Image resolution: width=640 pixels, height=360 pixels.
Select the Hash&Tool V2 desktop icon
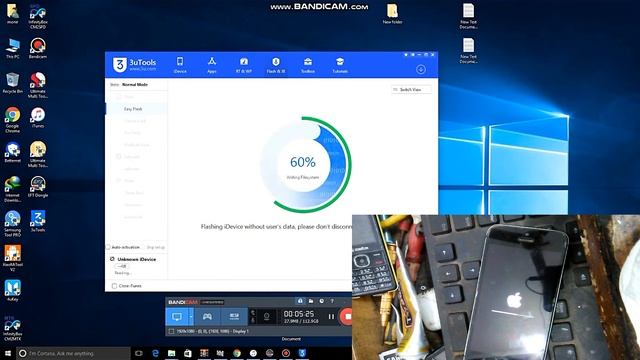tap(13, 258)
